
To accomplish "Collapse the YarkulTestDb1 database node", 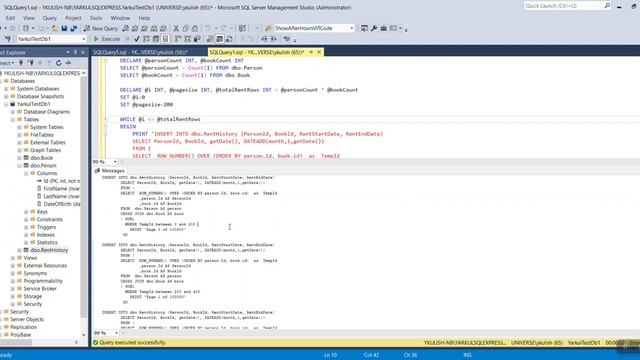I will pos(6,104).
